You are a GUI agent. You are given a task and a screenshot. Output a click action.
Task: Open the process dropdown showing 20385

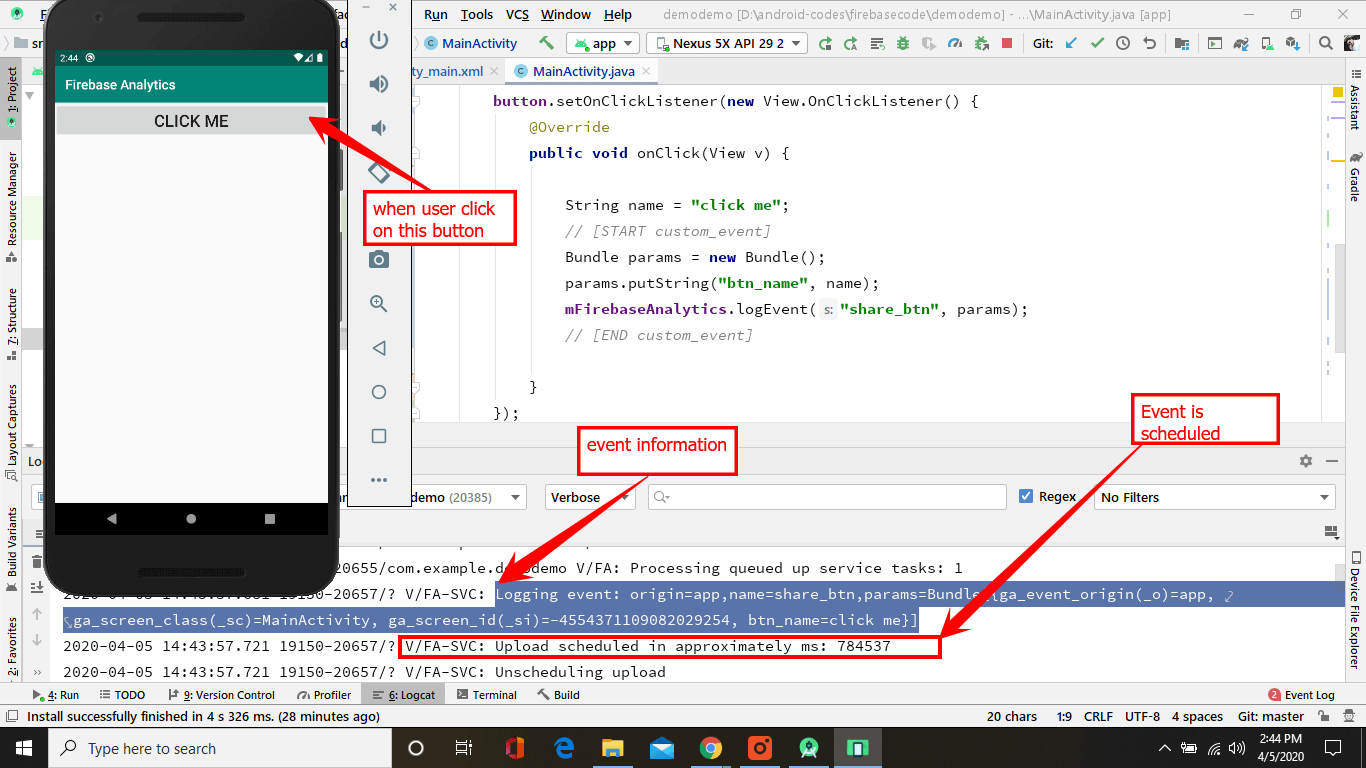coord(468,497)
